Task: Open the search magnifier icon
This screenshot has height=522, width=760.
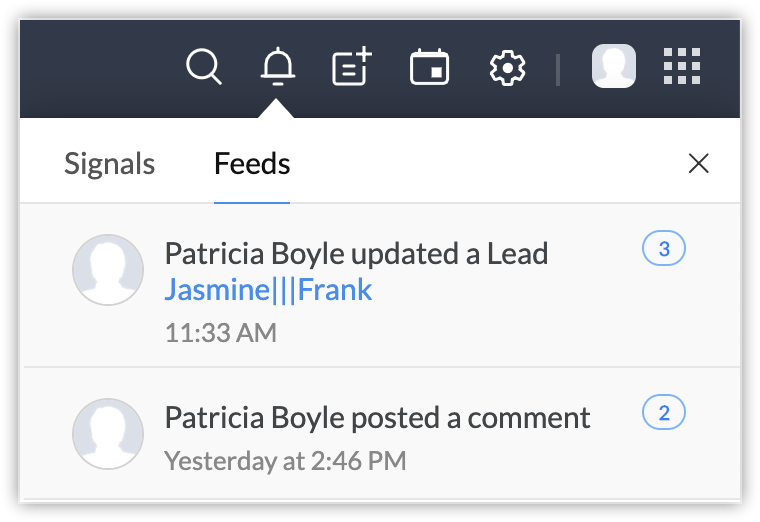Action: [x=204, y=68]
